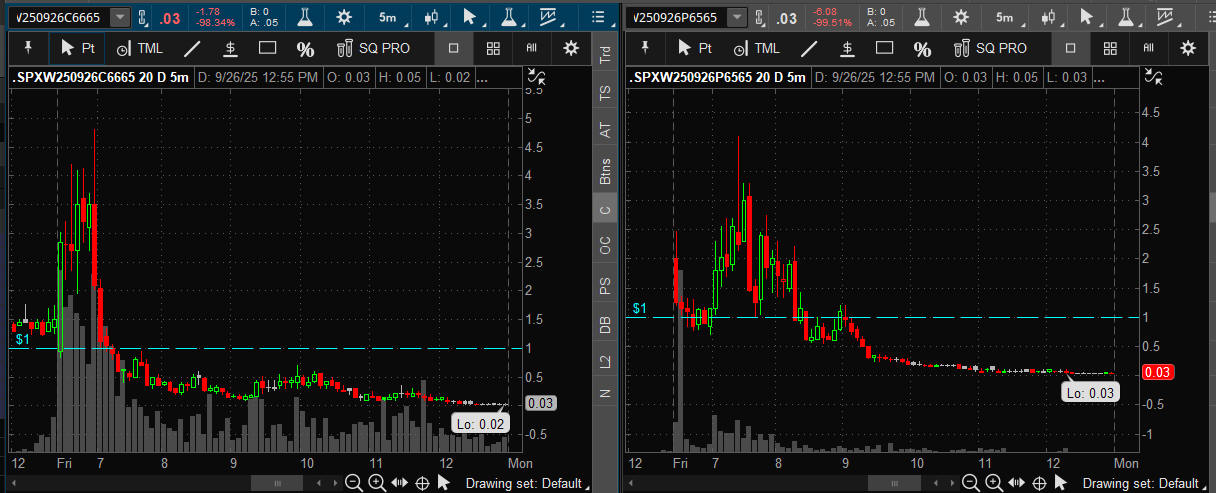Select the trendline drawing tool in left chart
The width and height of the screenshot is (1216, 493).
(192, 48)
